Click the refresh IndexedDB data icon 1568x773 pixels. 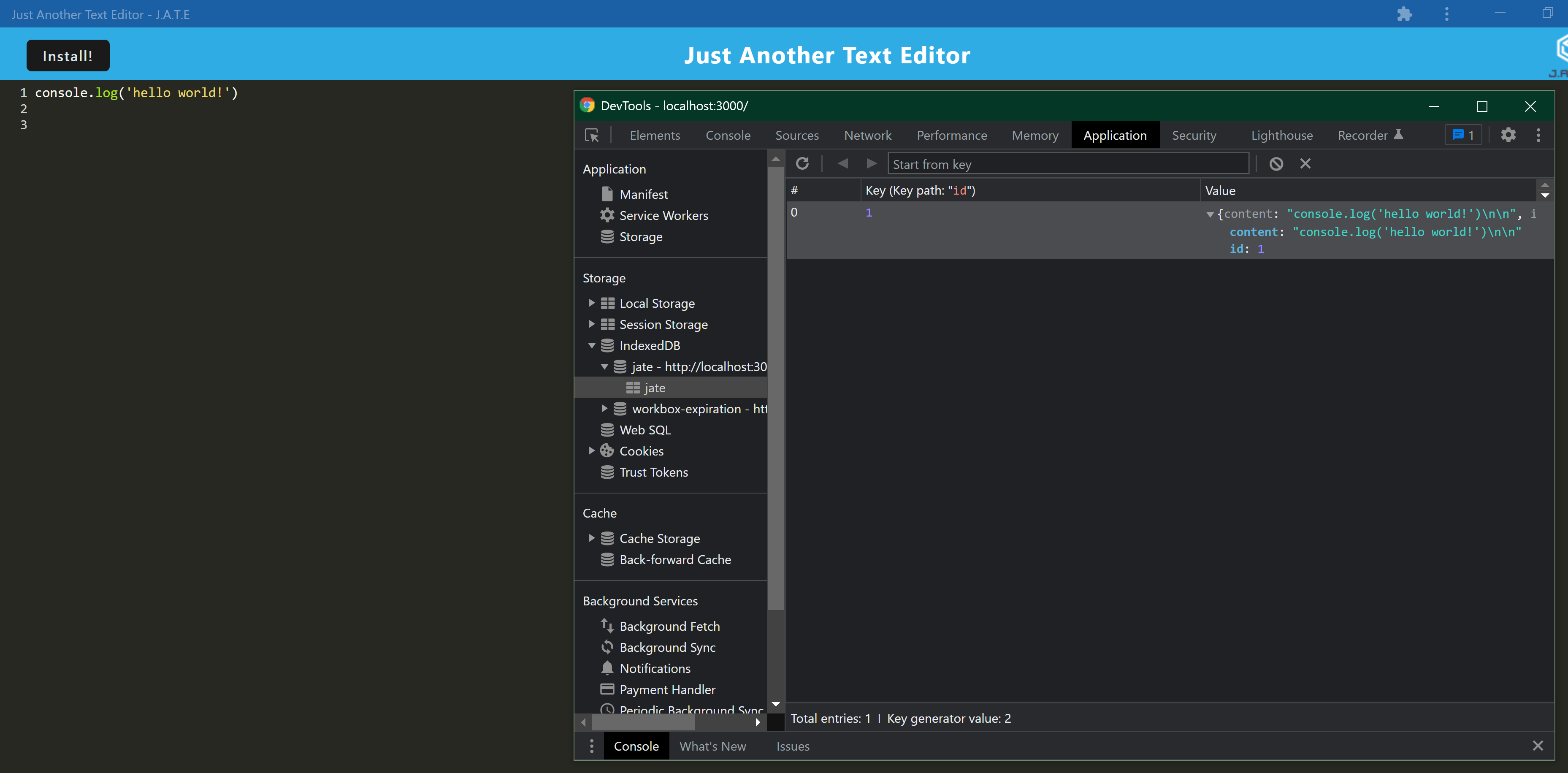click(x=802, y=164)
